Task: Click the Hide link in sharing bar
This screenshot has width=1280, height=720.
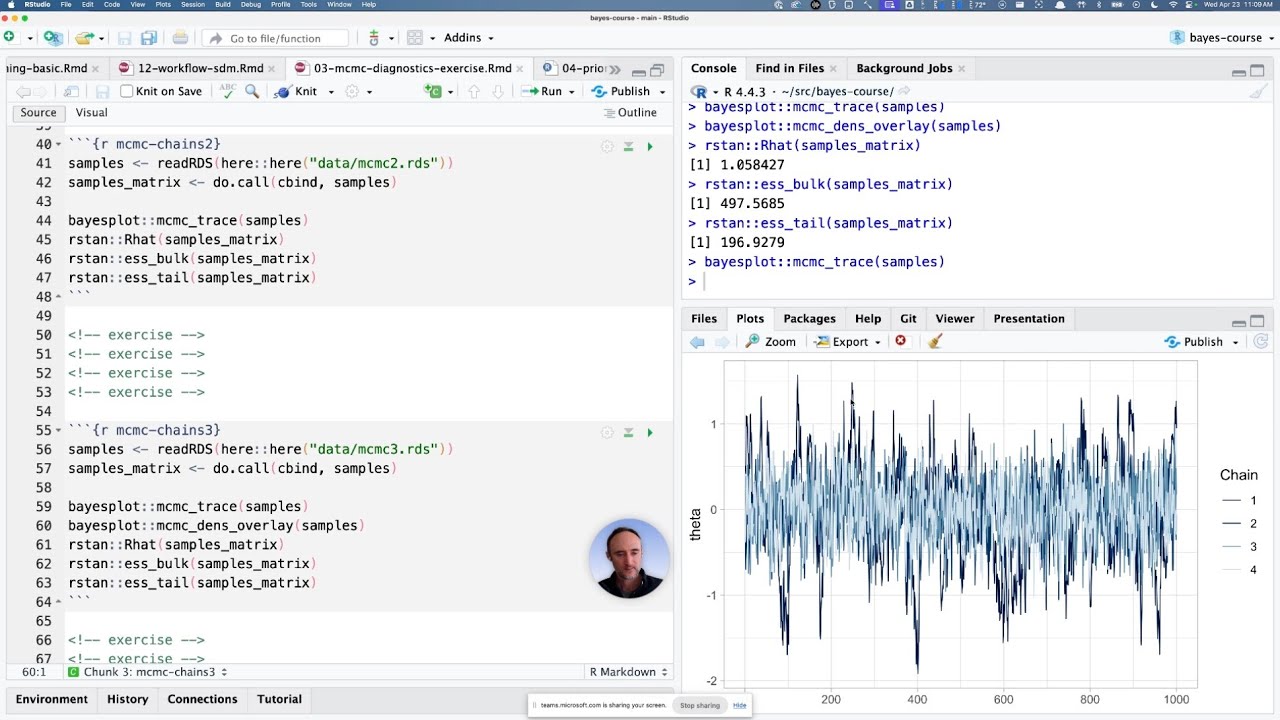Action: [739, 705]
